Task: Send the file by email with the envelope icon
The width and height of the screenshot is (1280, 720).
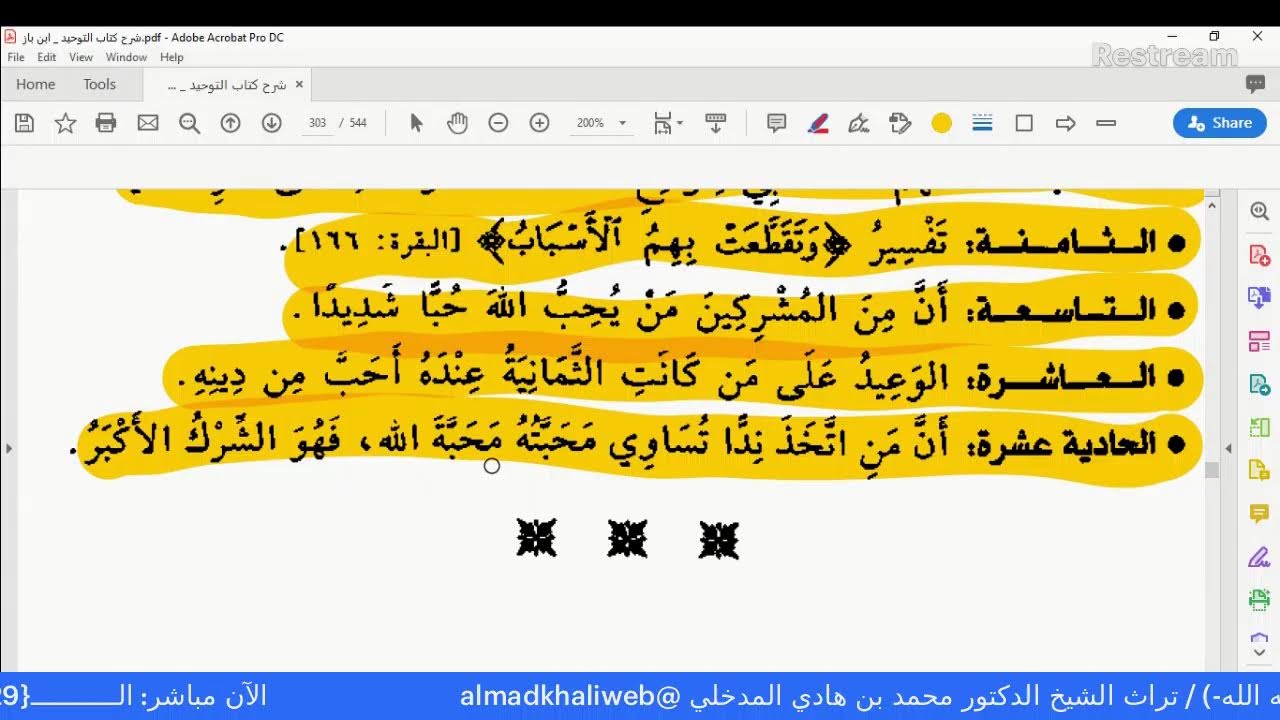Action: coord(148,123)
